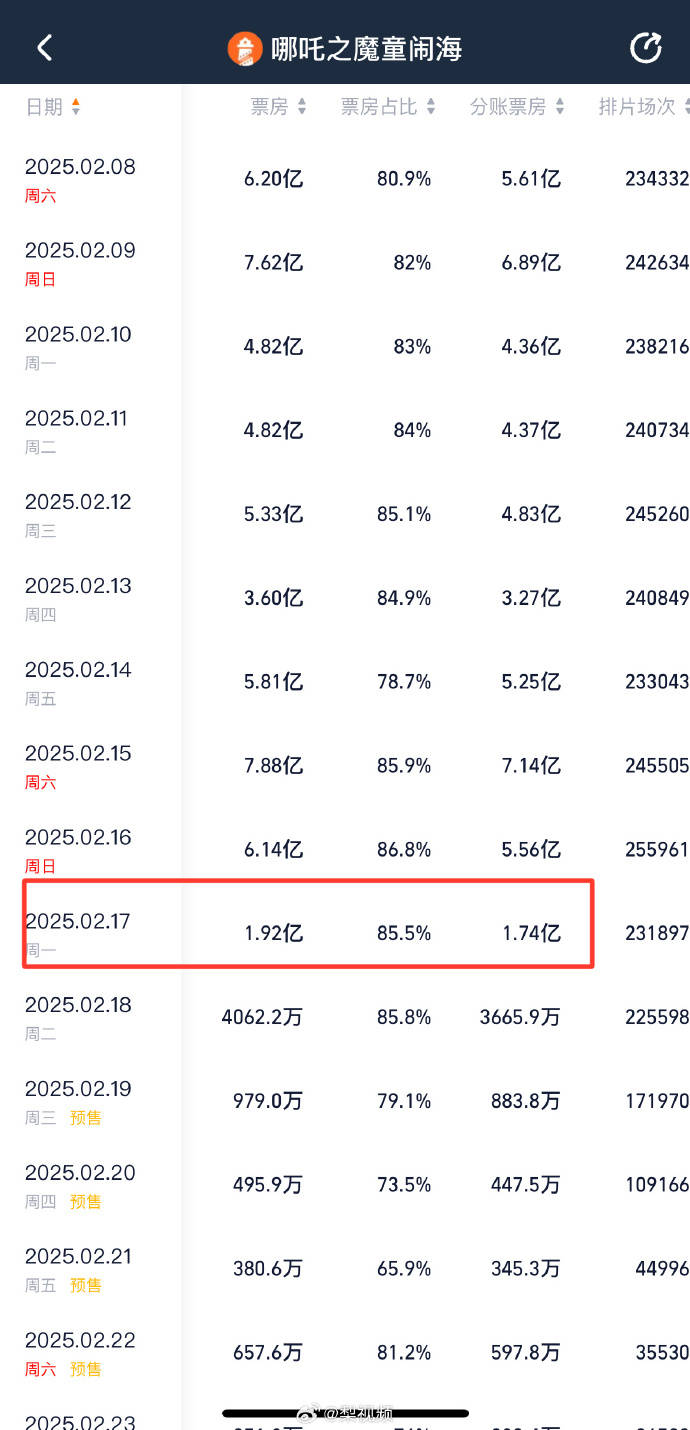Tap the movie title 哪吒之魔童闹海

pos(366,48)
